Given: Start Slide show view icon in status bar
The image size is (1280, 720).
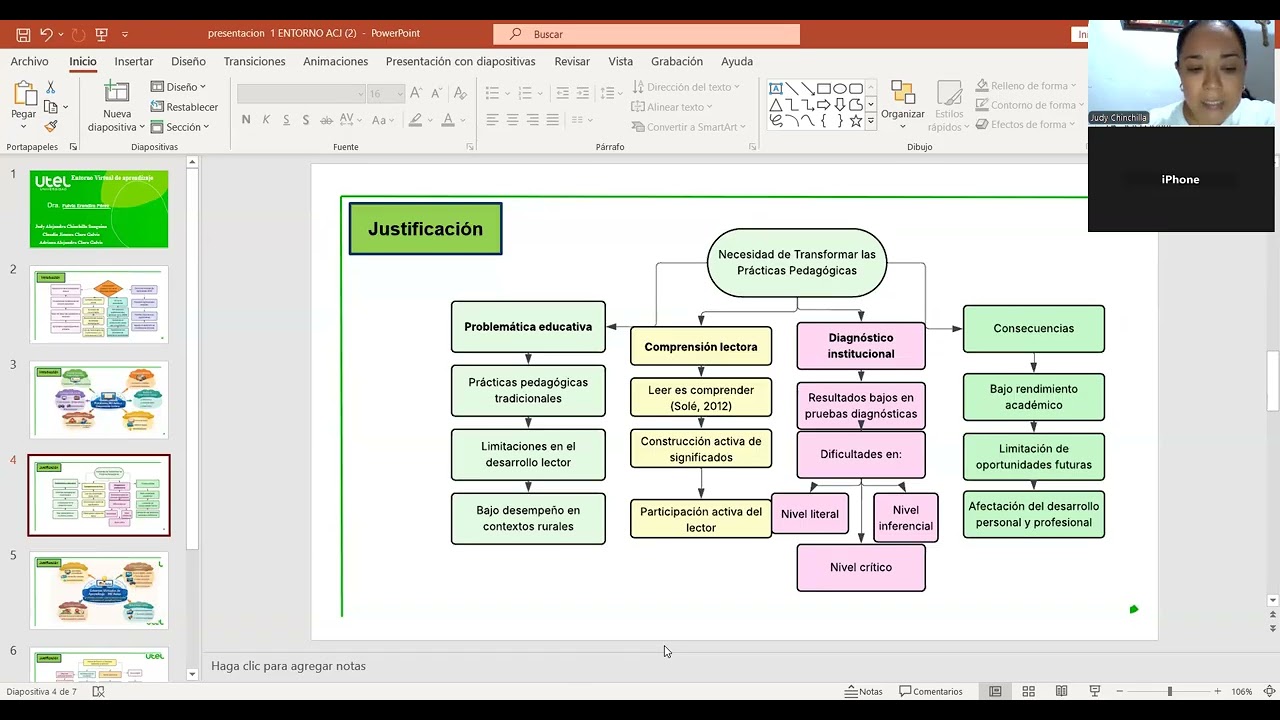Looking at the screenshot, I should click(1095, 691).
